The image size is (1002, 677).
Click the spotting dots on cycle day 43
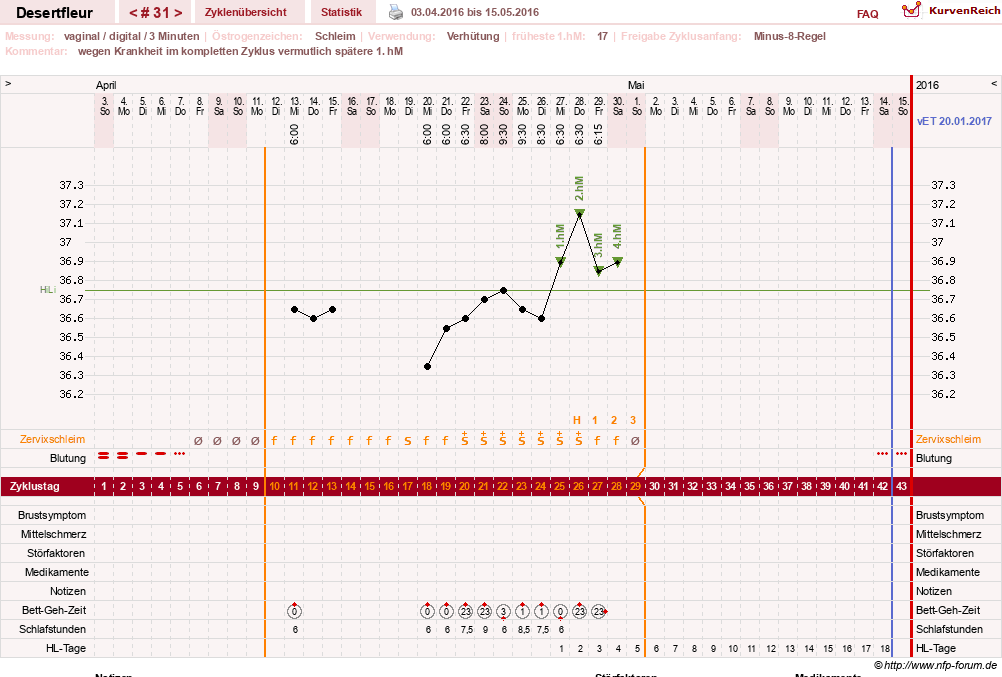click(902, 454)
